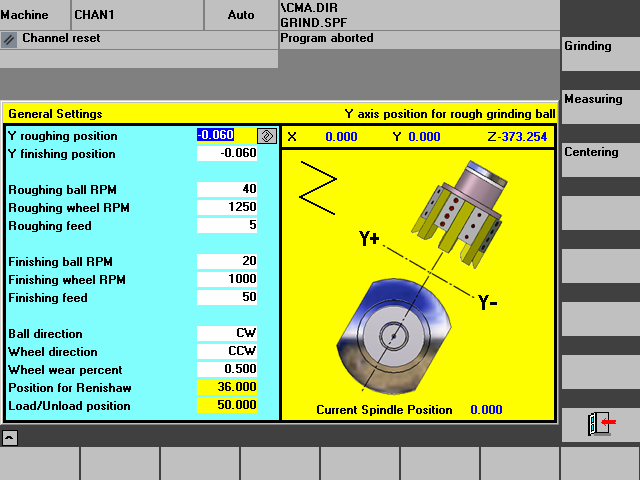Click the ball workpiece illustration
Screen dimensions: 640x480
pyautogui.click(x=394, y=336)
